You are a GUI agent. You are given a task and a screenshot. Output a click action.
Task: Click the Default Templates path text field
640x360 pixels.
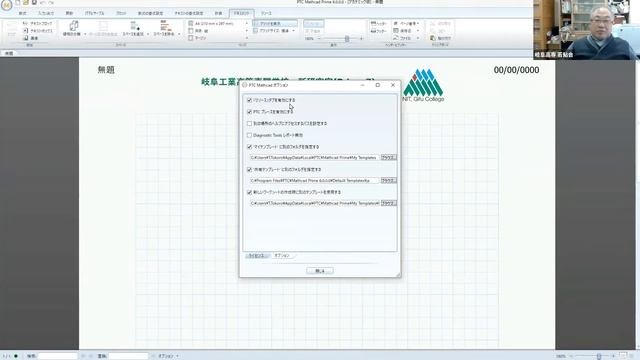314,180
